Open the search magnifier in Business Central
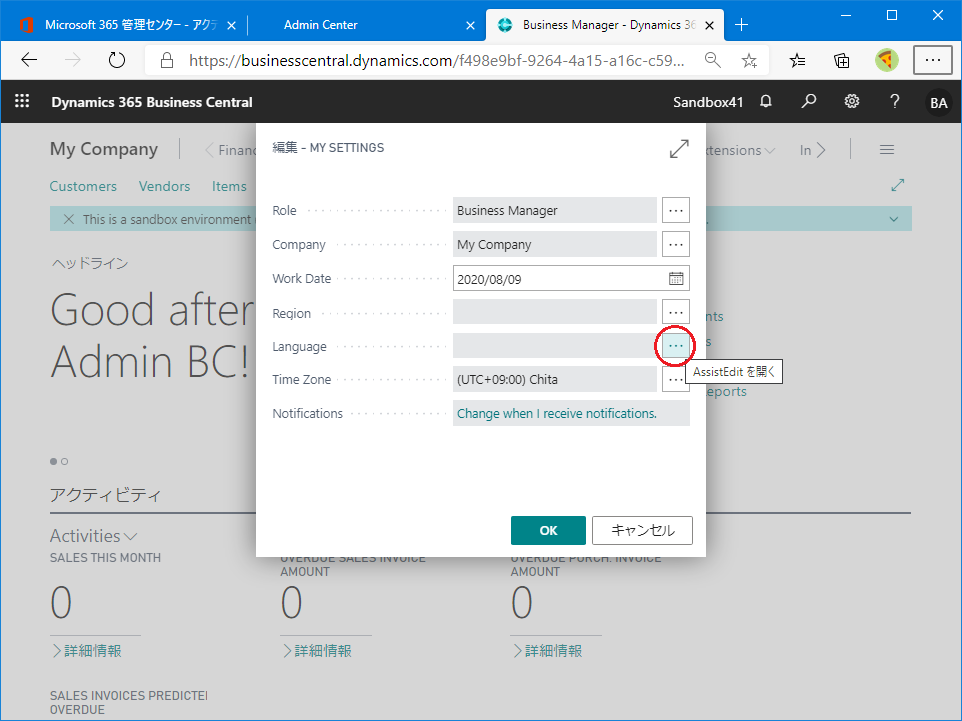 click(x=809, y=101)
